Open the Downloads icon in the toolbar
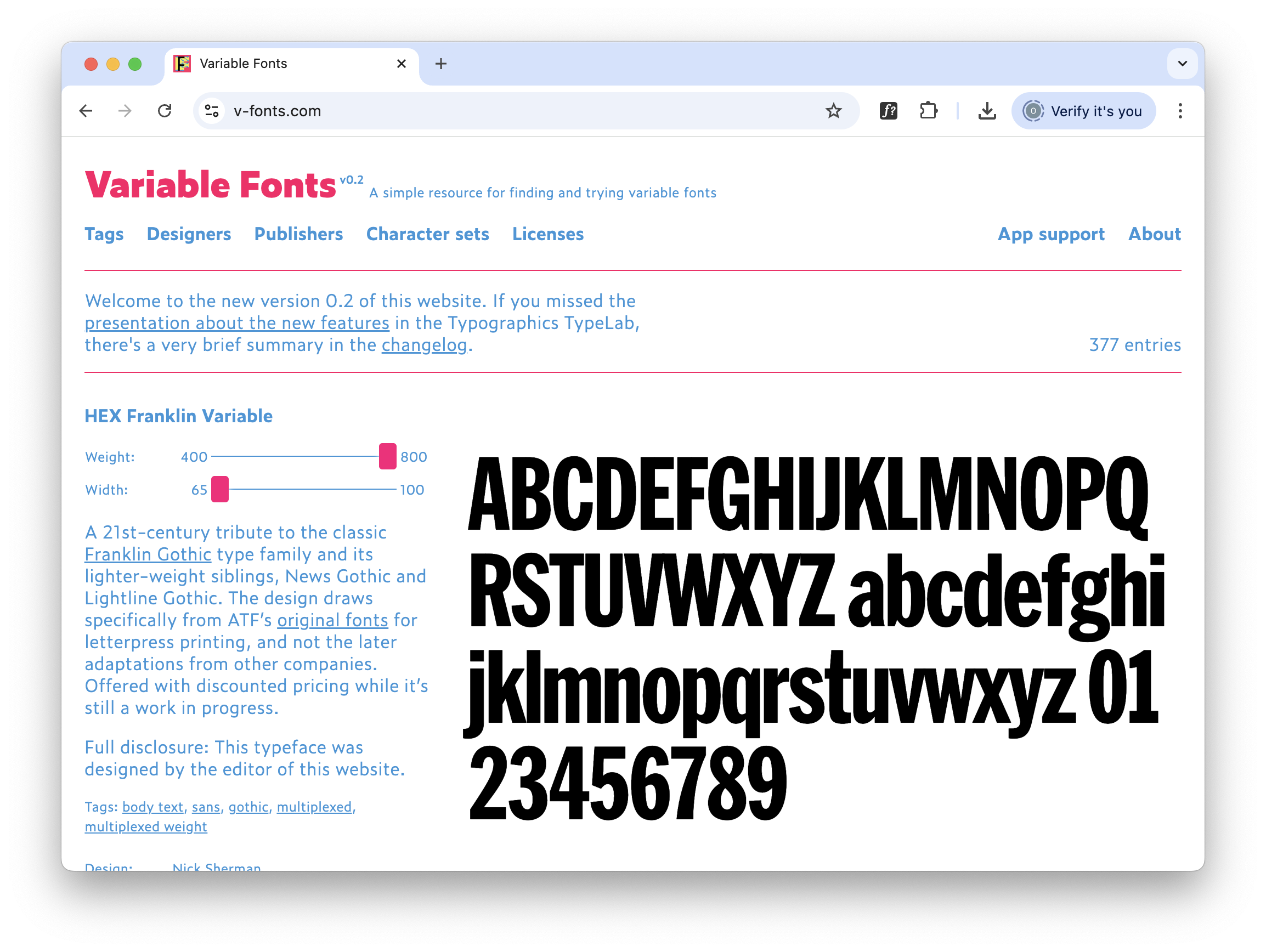 987,110
